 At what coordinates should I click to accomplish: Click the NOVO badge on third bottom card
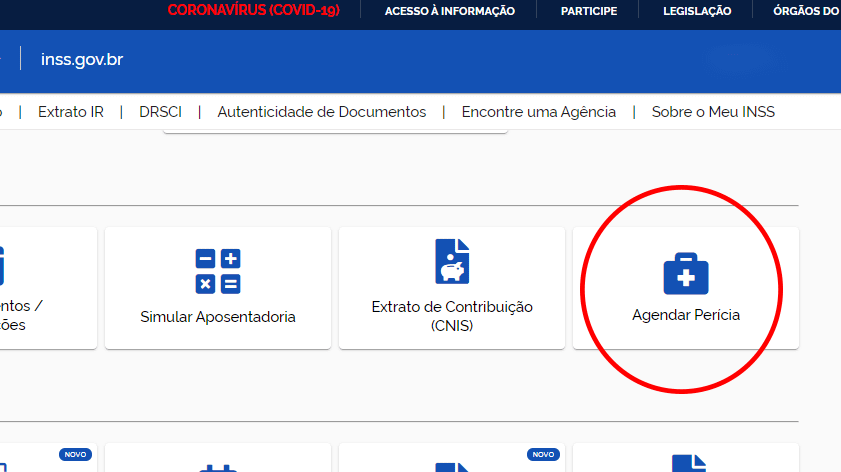coord(543,454)
